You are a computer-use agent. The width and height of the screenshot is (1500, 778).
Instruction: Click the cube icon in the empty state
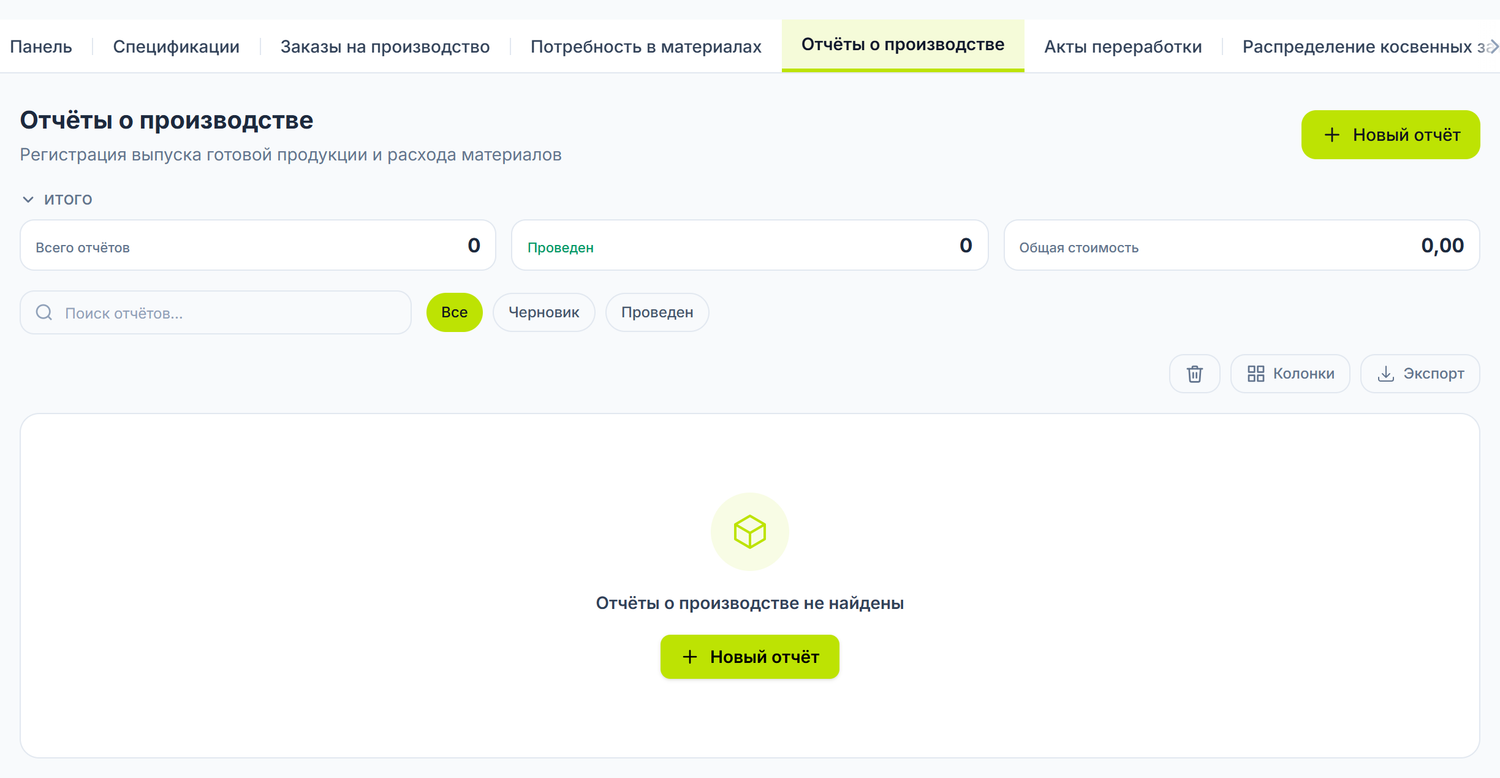[750, 532]
